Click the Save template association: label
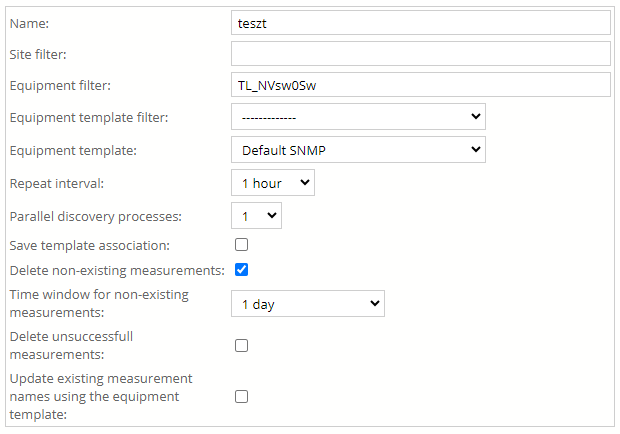Image resolution: width=620 pixels, height=434 pixels. click(90, 246)
